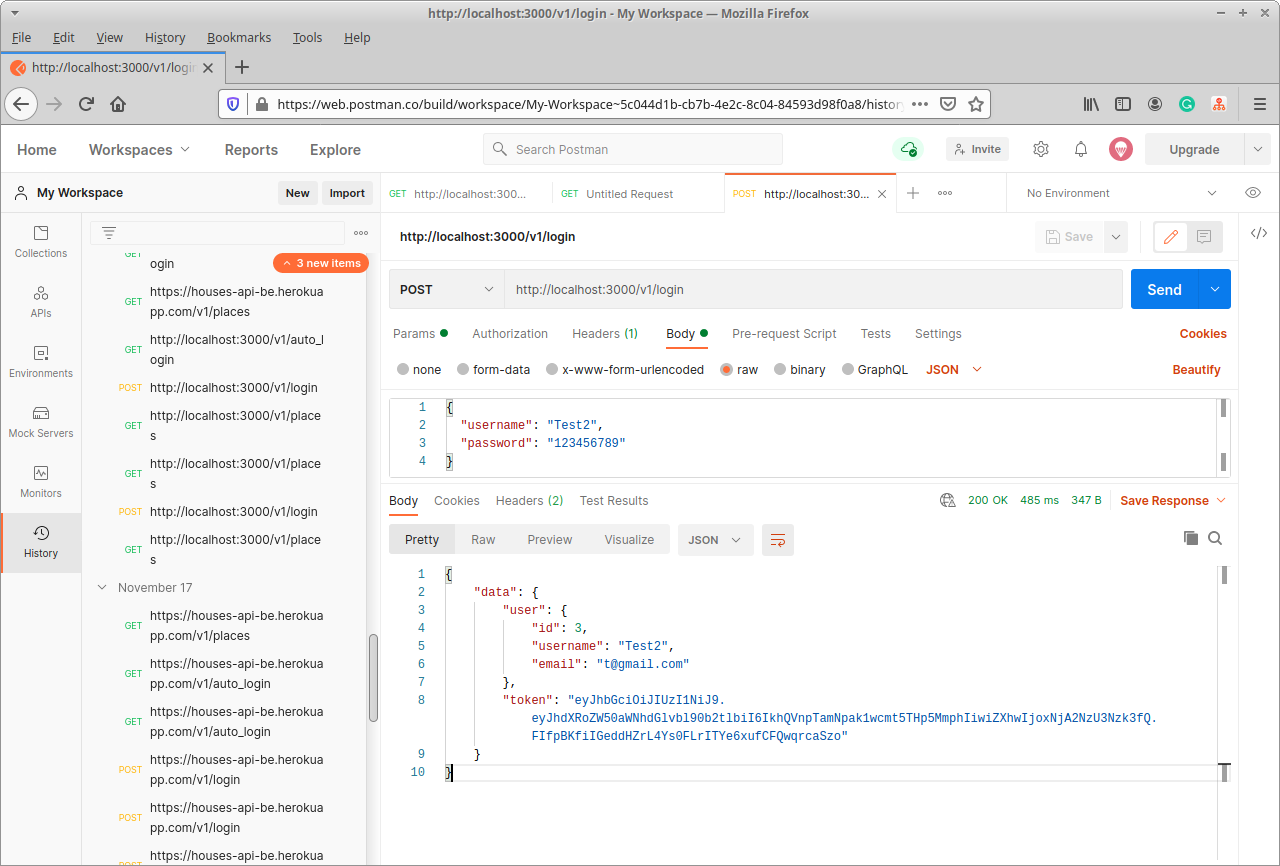1280x866 pixels.
Task: Show the 3 new items
Action: (321, 263)
